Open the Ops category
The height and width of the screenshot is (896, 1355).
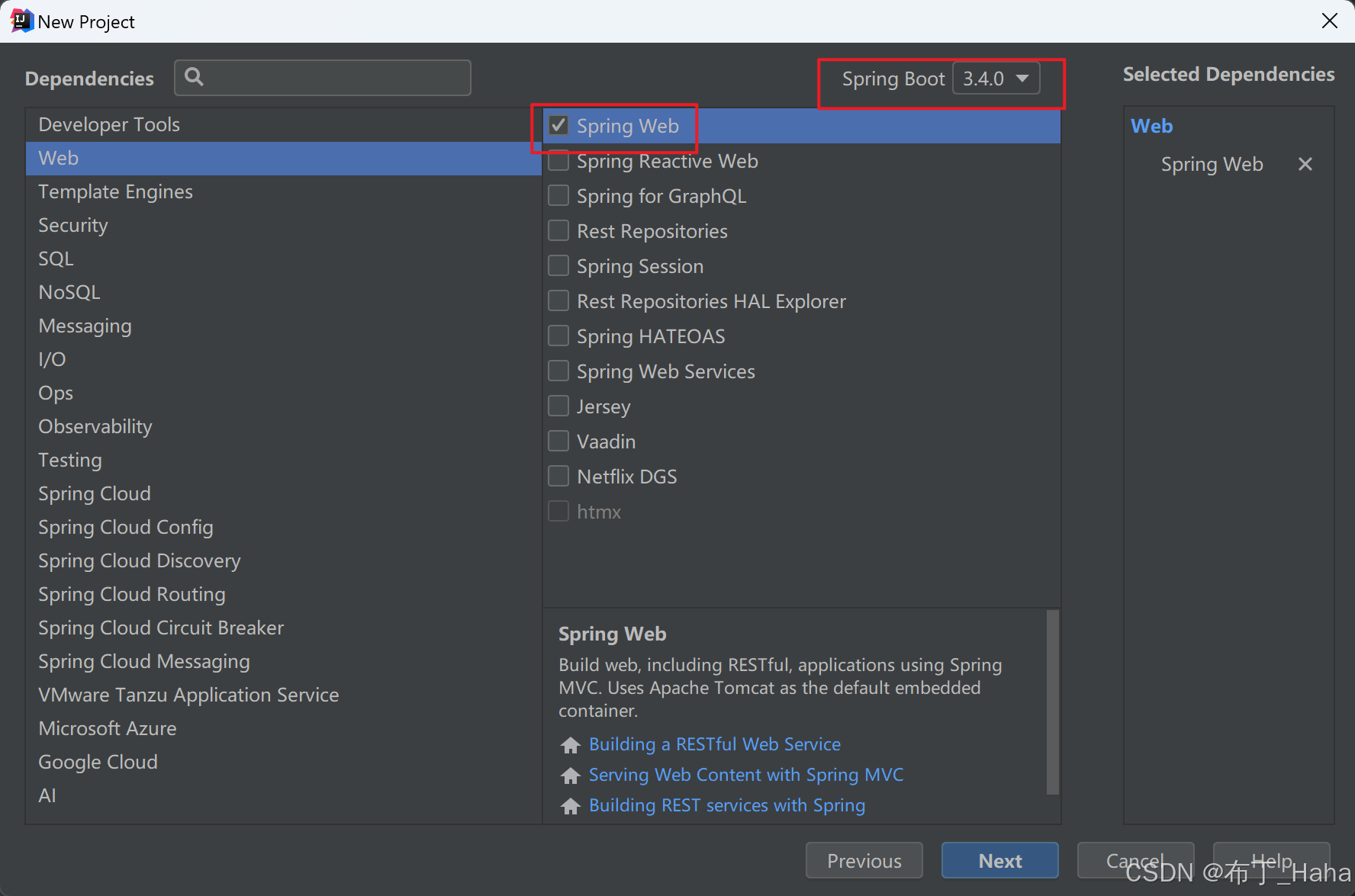click(x=283, y=393)
